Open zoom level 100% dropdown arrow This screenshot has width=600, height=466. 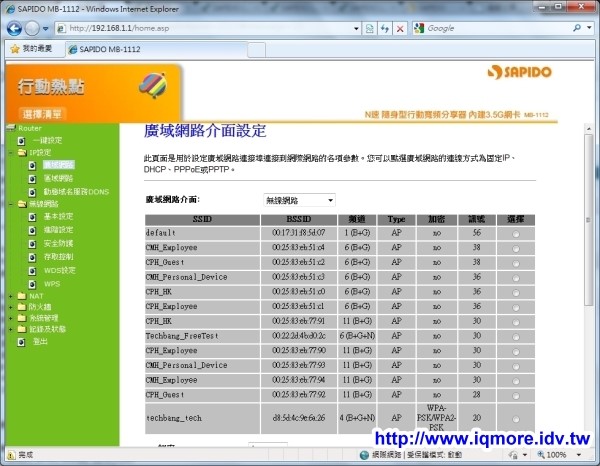tap(579, 455)
